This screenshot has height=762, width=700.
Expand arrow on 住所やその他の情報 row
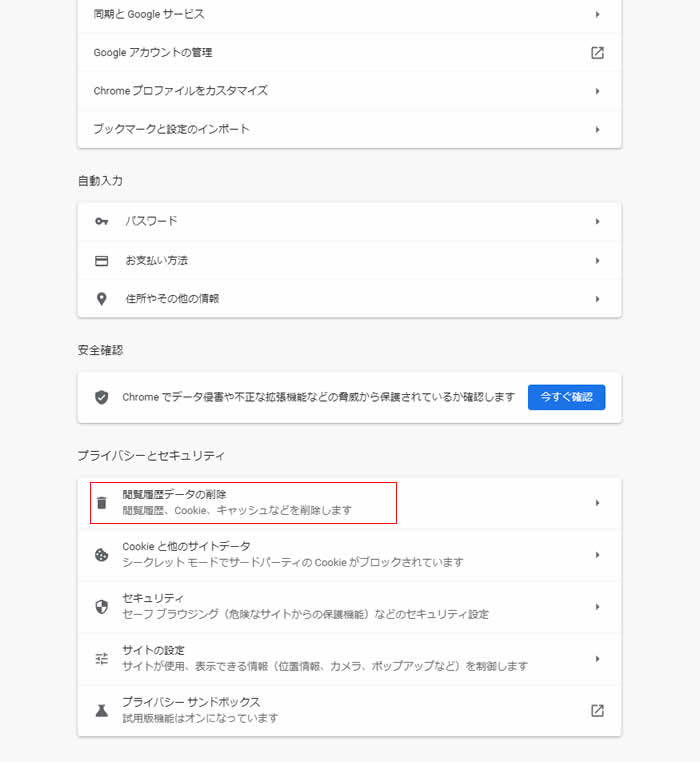(x=597, y=299)
